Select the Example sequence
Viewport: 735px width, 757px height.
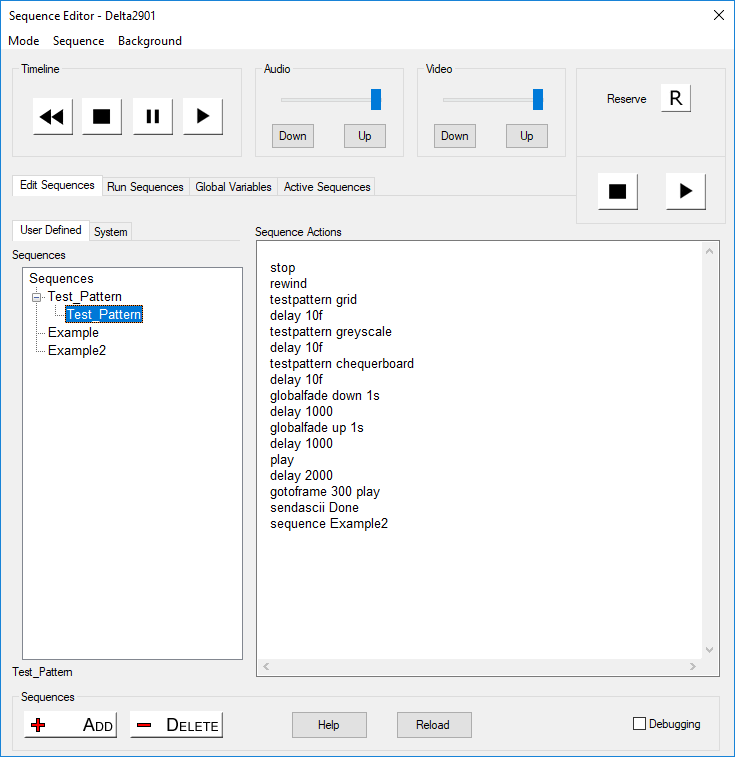point(73,333)
